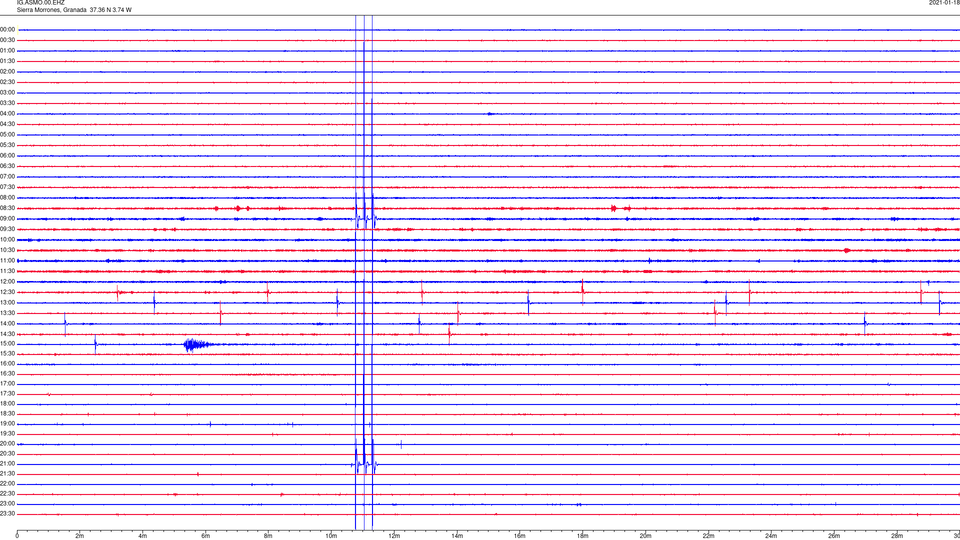Click the 14:00 time label

point(8,323)
